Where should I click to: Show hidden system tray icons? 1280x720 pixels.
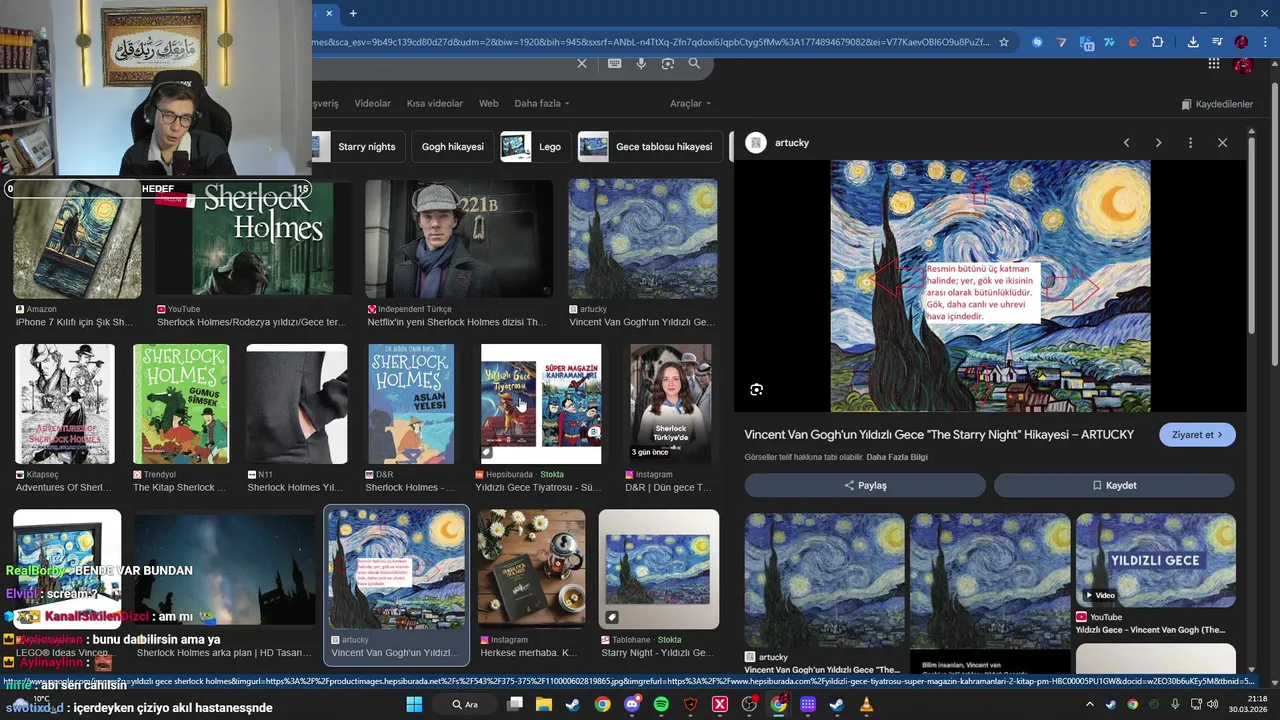click(x=1090, y=704)
